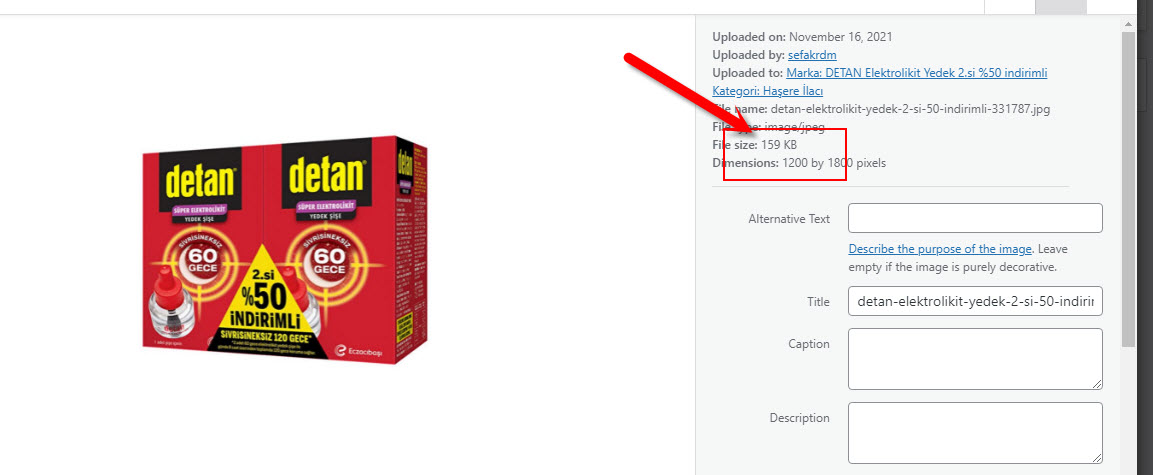This screenshot has height=475, width=1153.
Task: Click the attachment details scrollbar thumb
Action: [1129, 189]
